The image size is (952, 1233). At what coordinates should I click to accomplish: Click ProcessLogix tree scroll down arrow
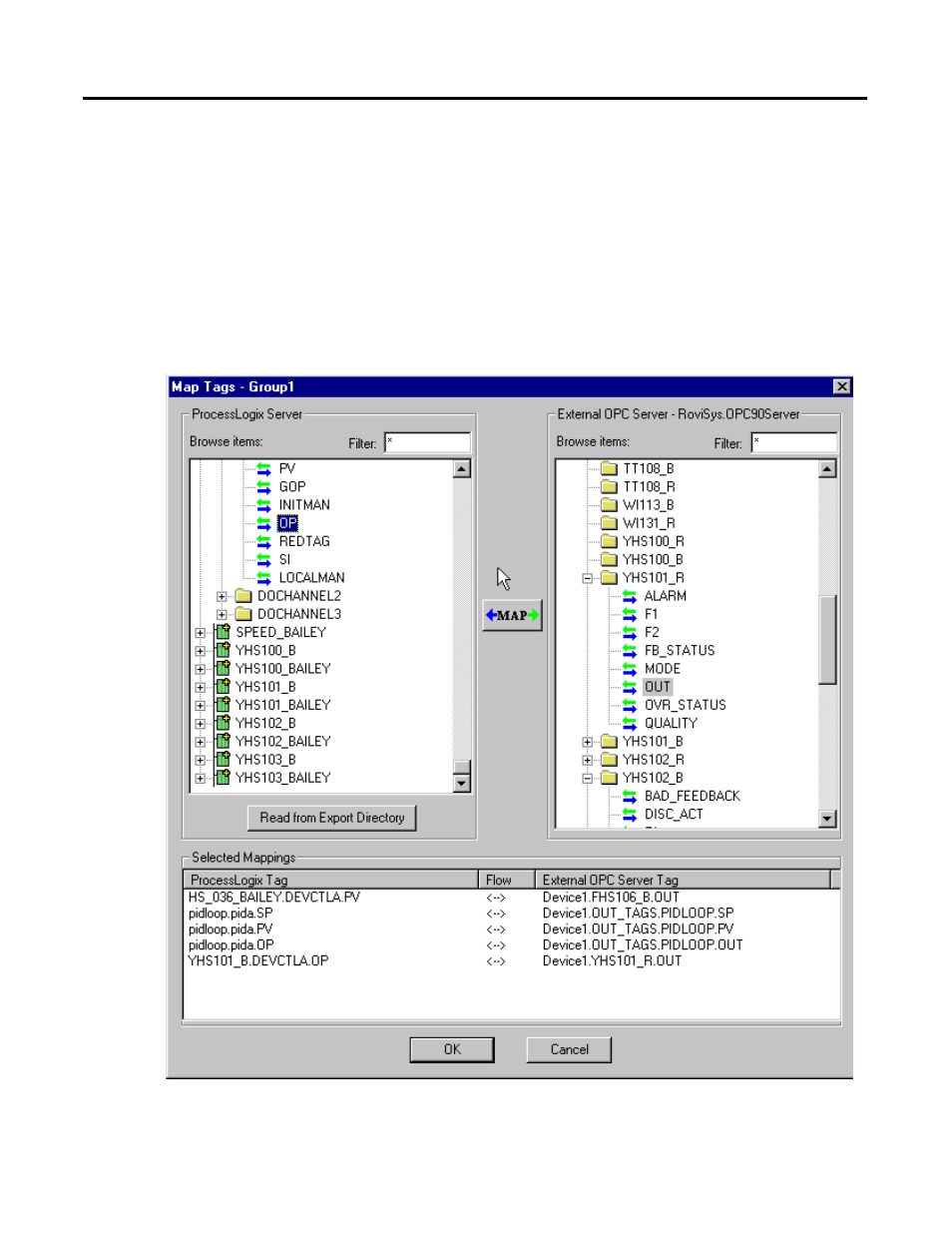pyautogui.click(x=462, y=784)
